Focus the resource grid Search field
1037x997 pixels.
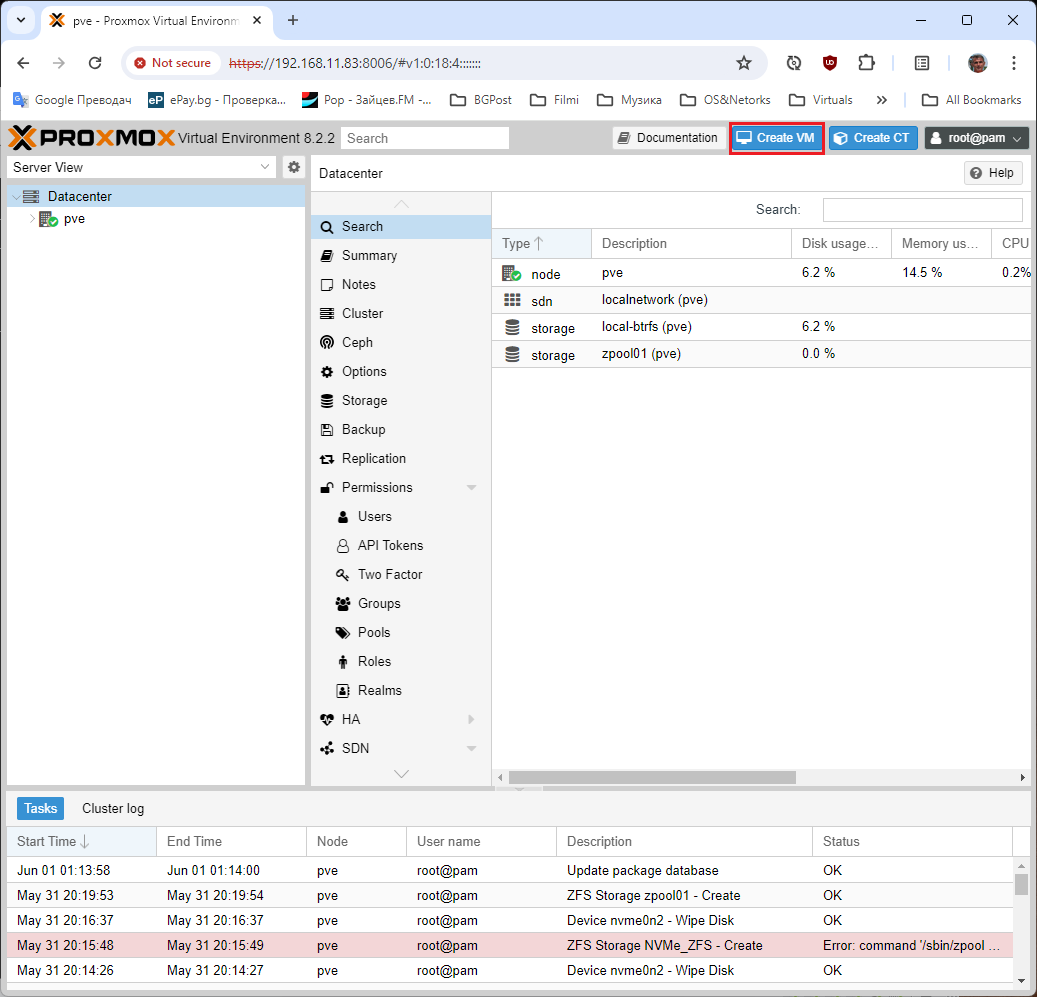[x=922, y=210]
